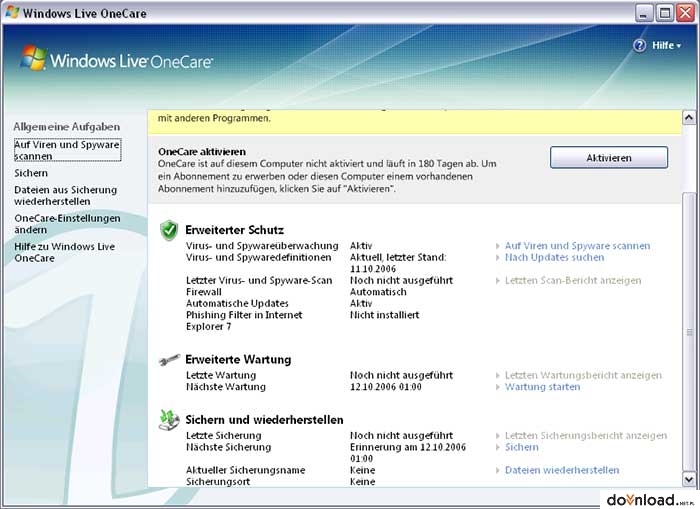Viewport: 700px width, 509px height.
Task: Click Phishing Filter in Internet Explorer 7 label
Action: click(x=244, y=321)
